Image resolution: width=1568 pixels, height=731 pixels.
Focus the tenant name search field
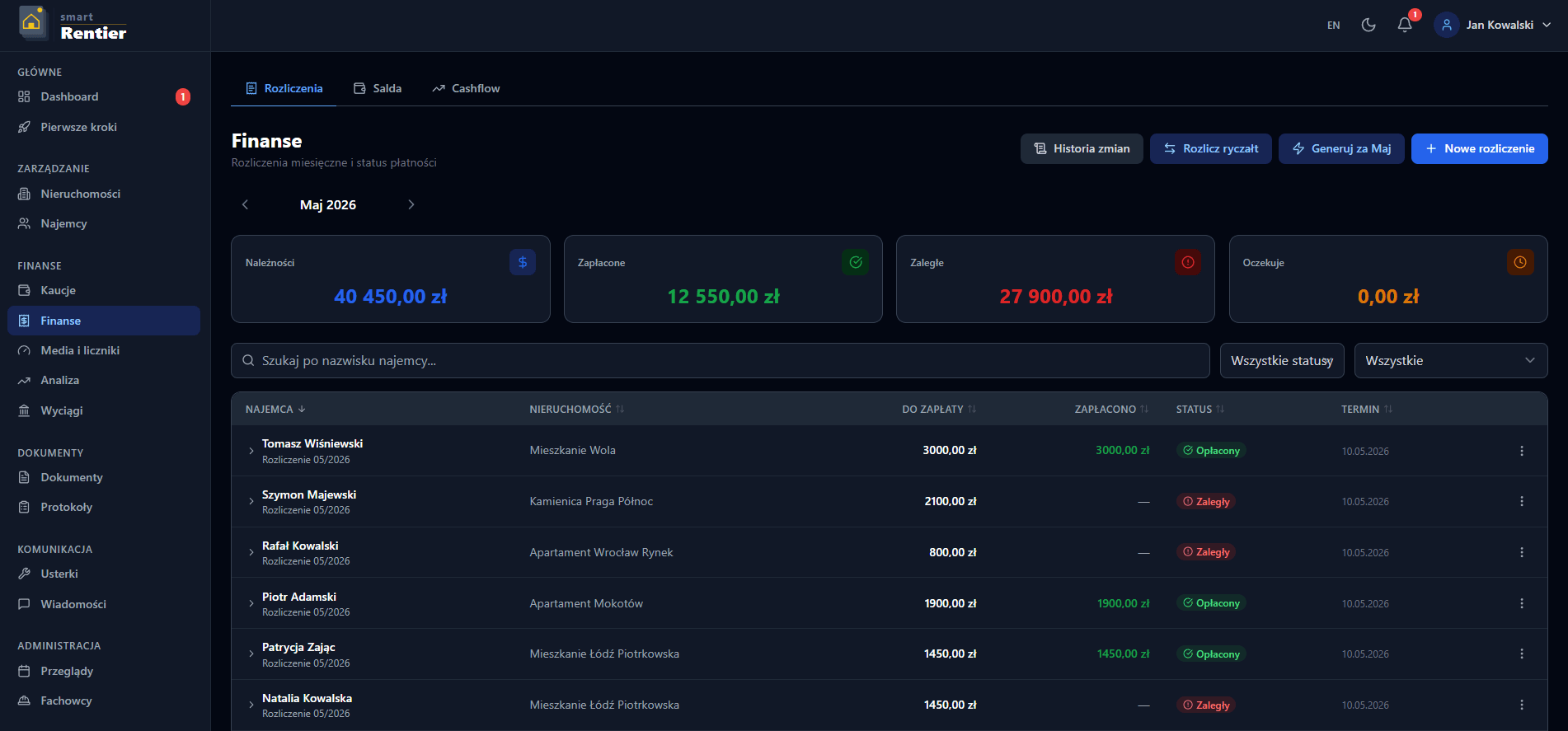720,361
